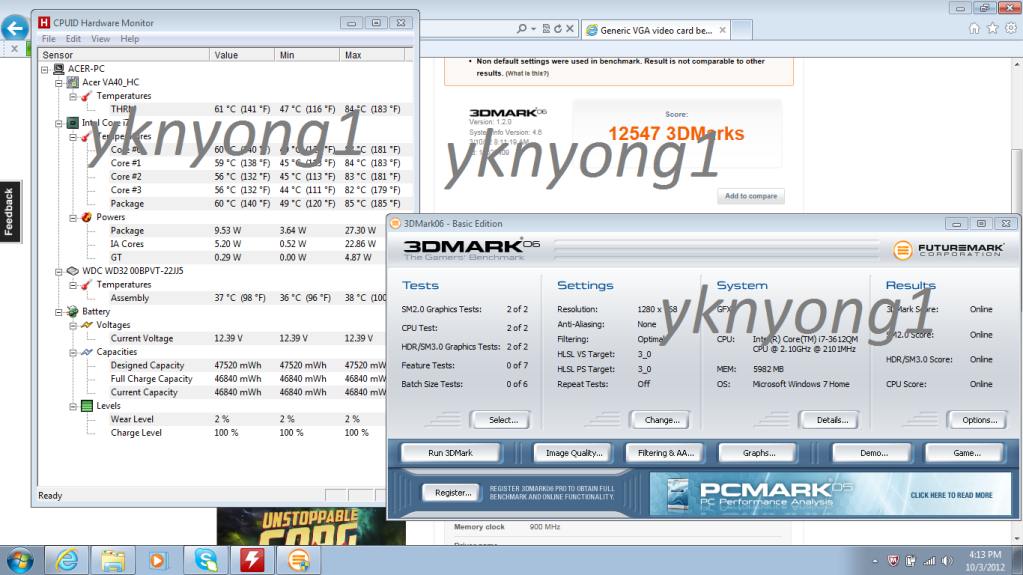1023x575 pixels.
Task: Click the WDC hard drive icon
Action: coord(72,271)
